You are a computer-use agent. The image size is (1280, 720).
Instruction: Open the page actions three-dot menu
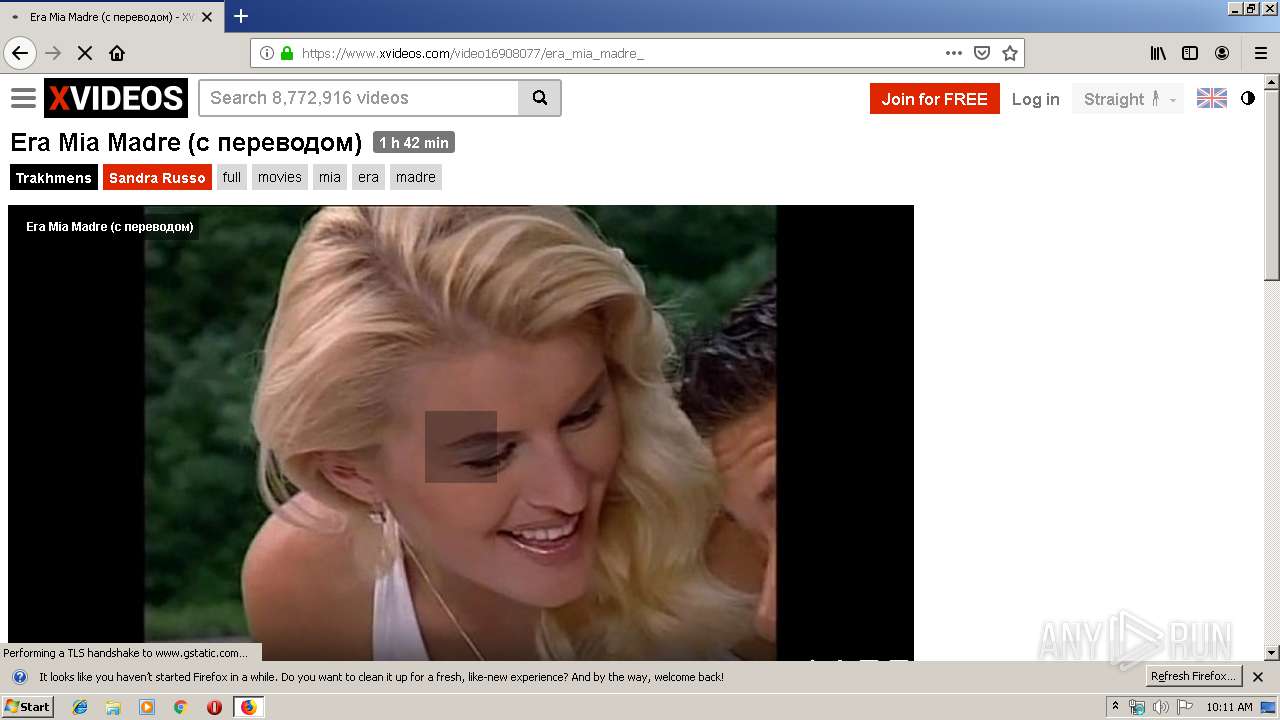953,53
